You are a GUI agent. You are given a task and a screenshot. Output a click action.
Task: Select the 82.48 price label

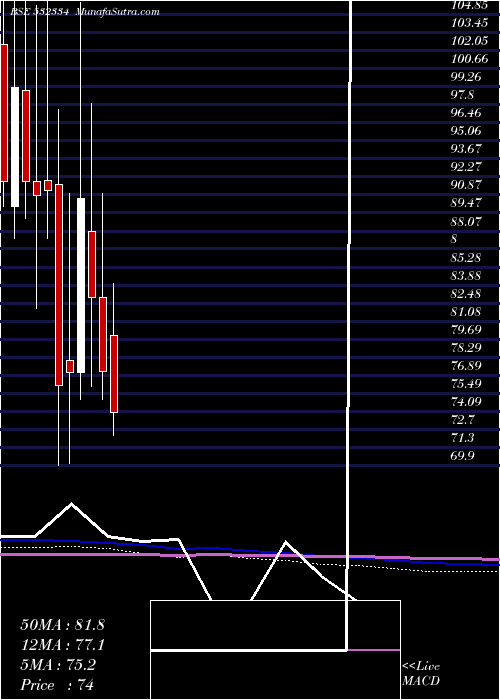(467, 293)
